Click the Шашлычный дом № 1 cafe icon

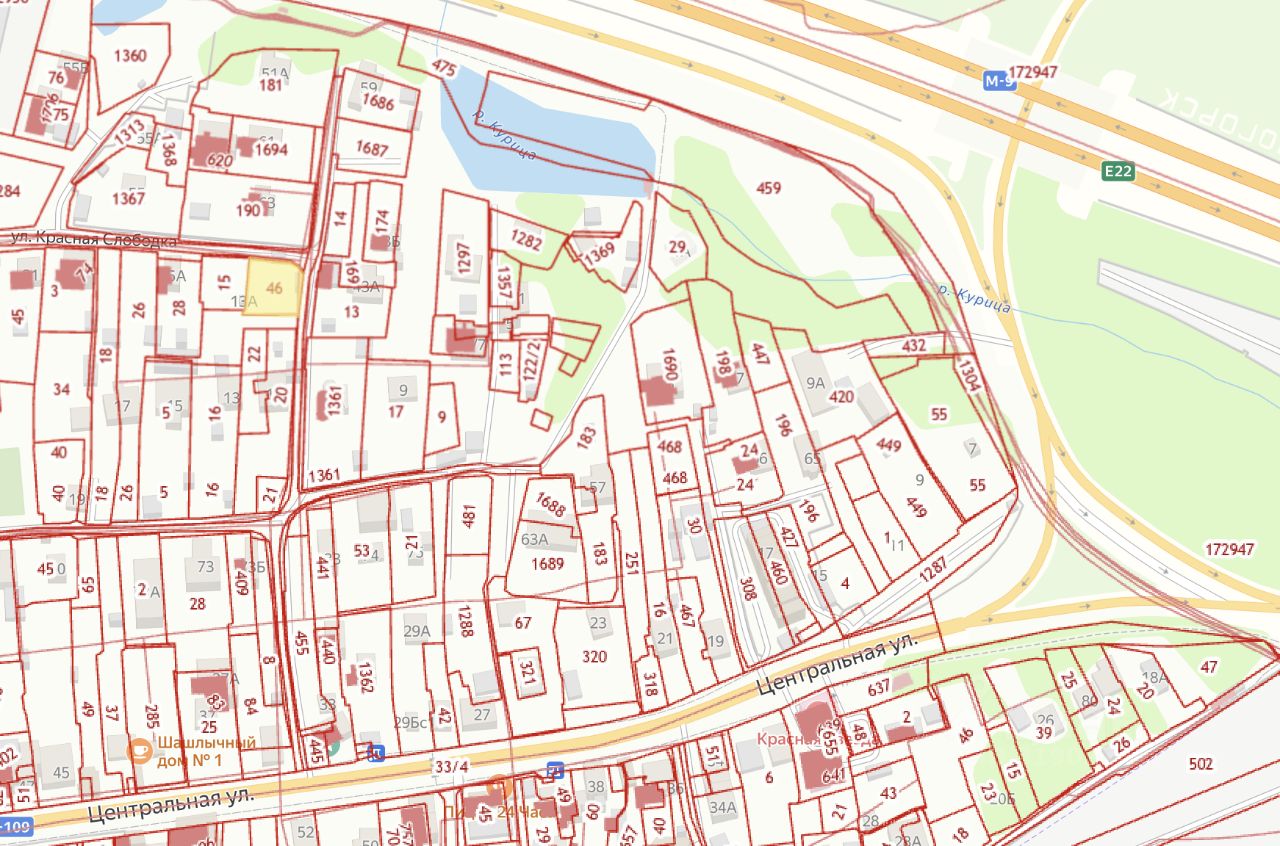tap(141, 751)
